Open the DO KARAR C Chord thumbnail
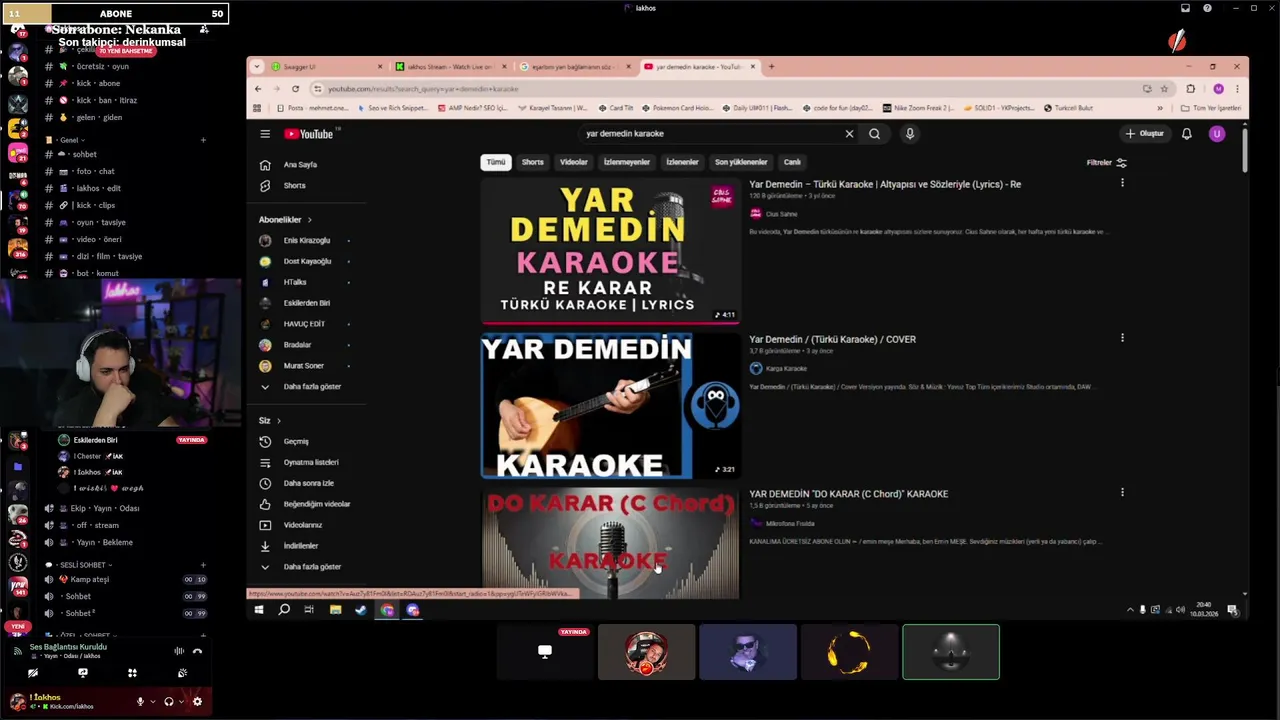1280x720 pixels. click(610, 544)
